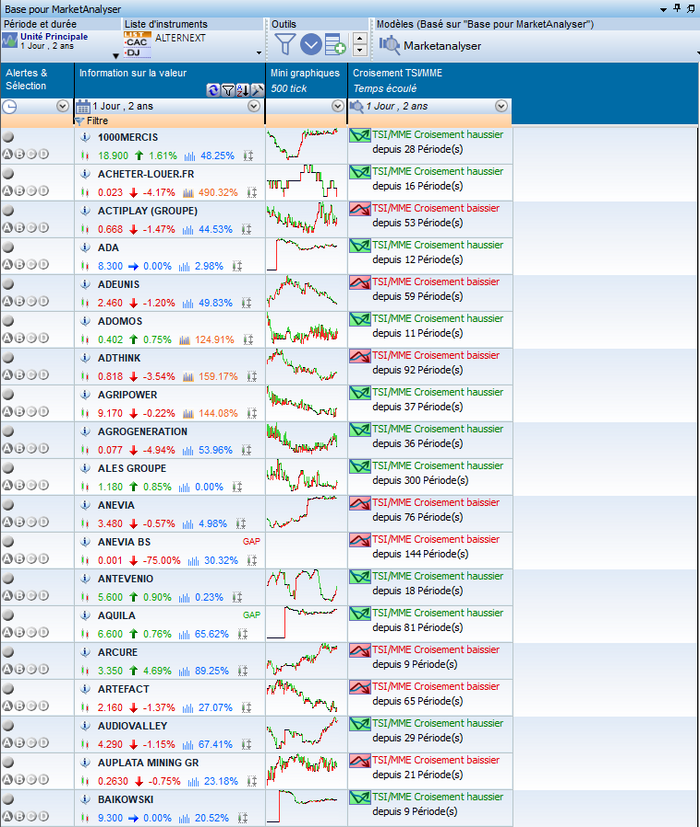Open Période et durée dropdown arrow
The image size is (700, 827).
tap(116, 56)
